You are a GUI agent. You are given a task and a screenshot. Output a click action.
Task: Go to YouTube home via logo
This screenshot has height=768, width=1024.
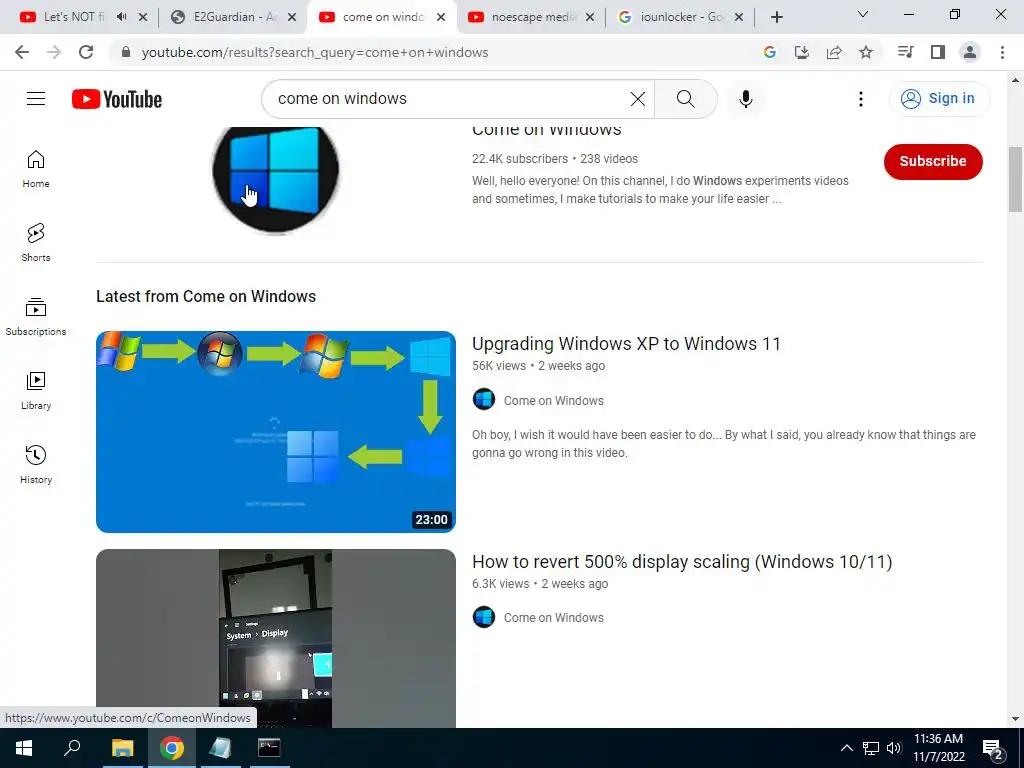117,99
